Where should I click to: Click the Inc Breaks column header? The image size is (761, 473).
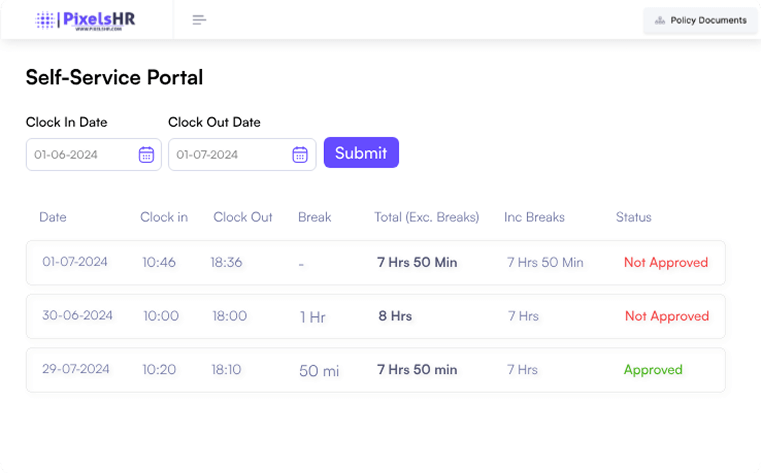point(534,217)
